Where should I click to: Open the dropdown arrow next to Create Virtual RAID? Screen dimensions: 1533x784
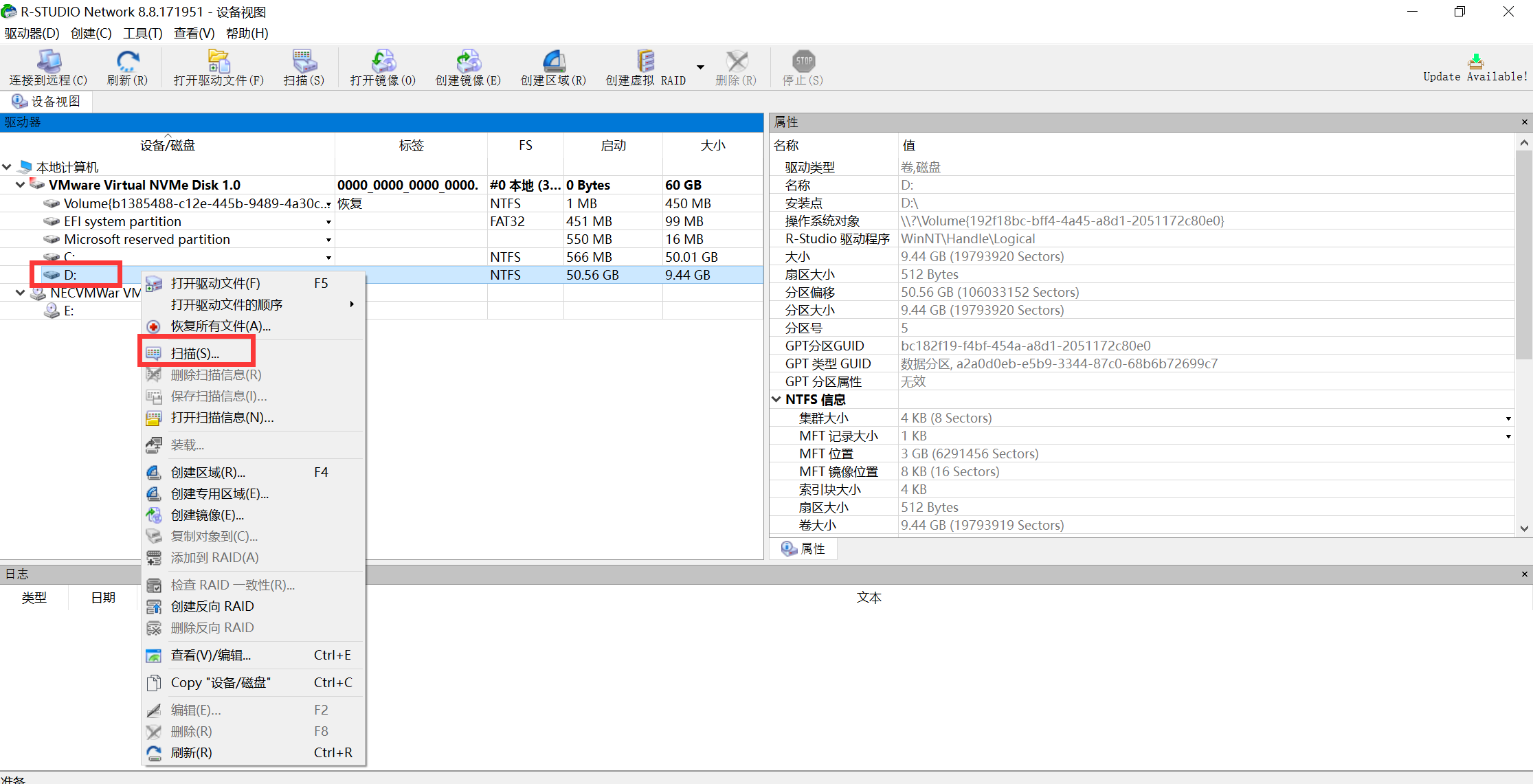(700, 67)
